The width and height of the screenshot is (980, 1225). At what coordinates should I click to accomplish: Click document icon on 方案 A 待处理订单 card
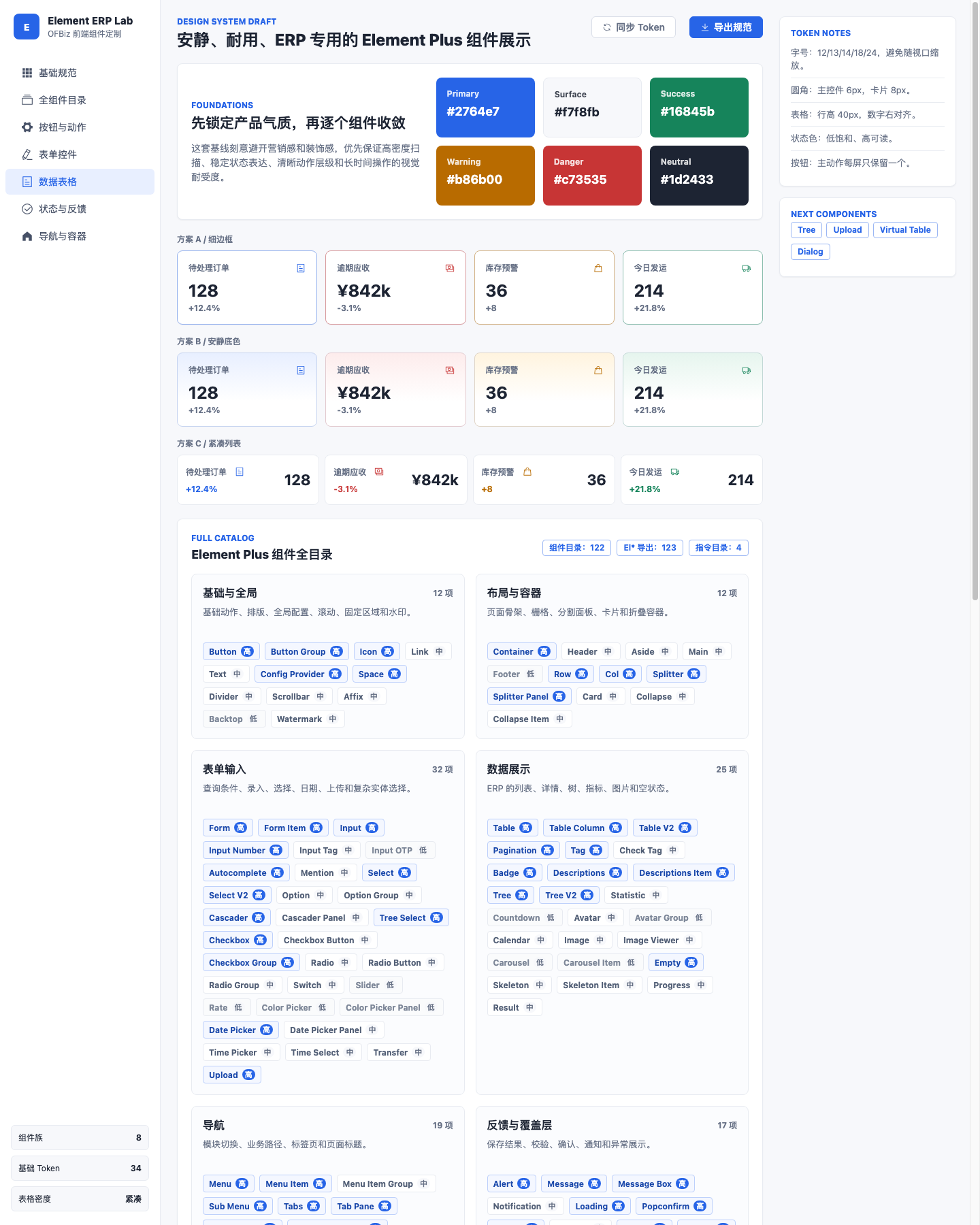pos(301,268)
